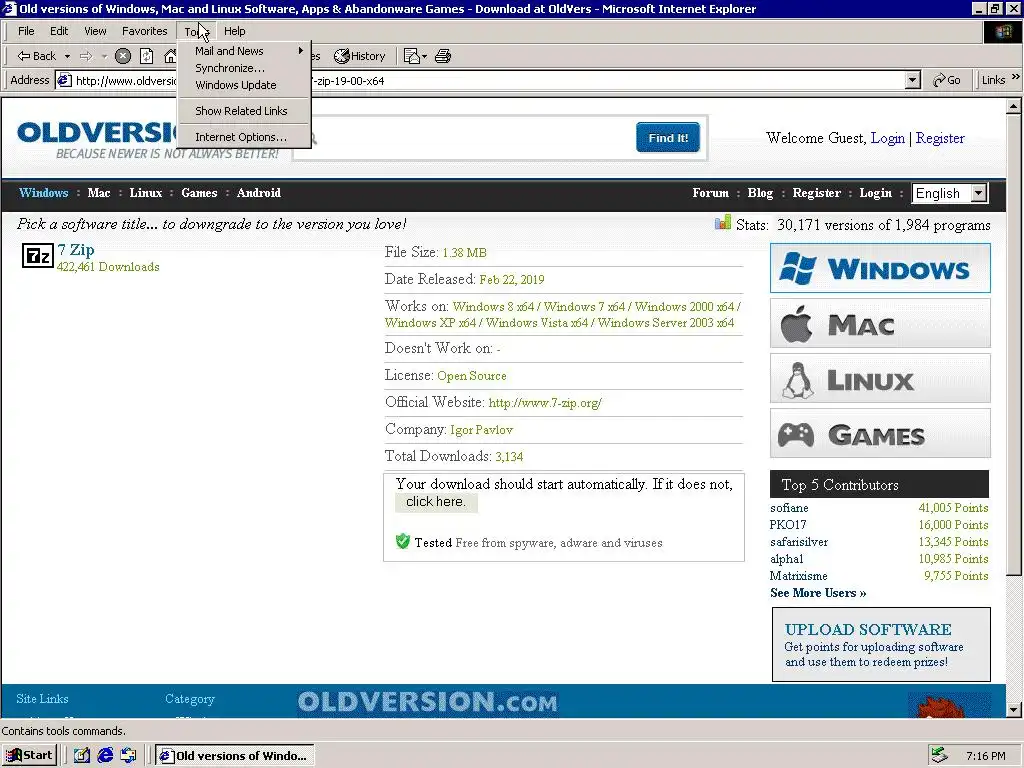Click the stats bar chart icon

(x=722, y=223)
